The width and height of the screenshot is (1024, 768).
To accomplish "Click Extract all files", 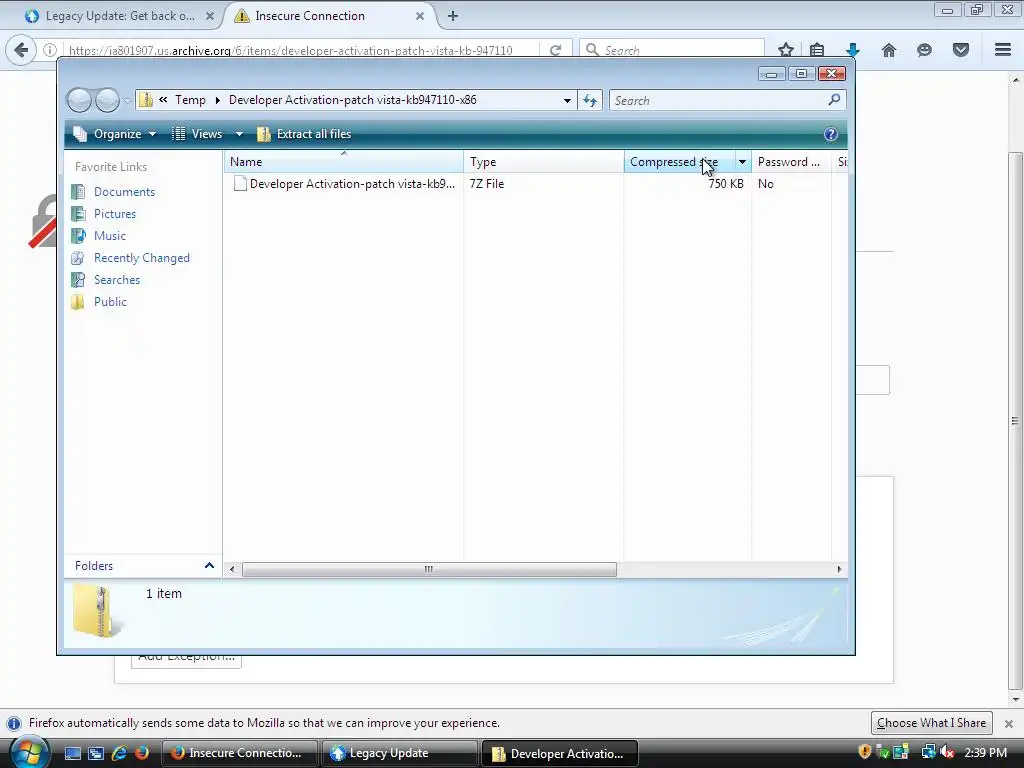I will tap(304, 134).
